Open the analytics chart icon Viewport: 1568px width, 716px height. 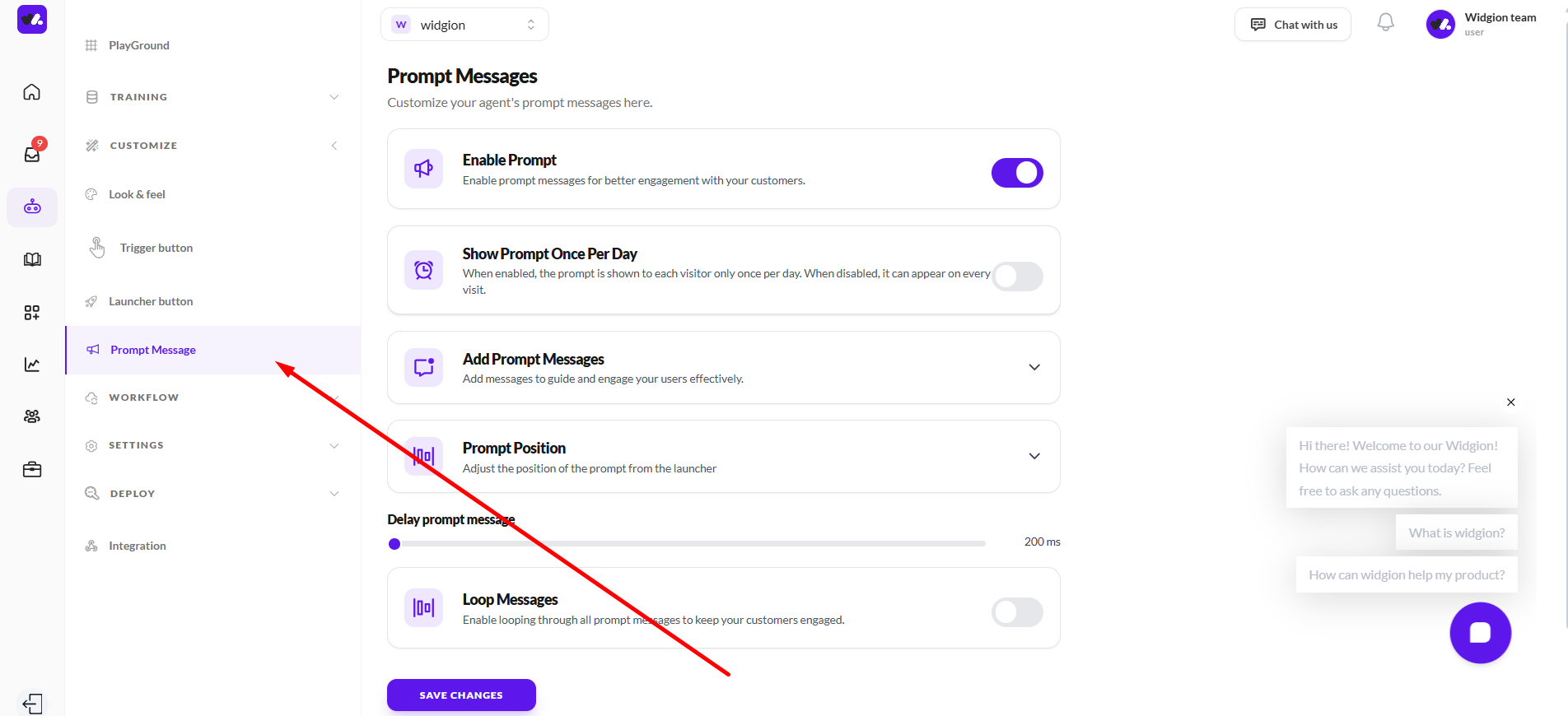coord(32,365)
